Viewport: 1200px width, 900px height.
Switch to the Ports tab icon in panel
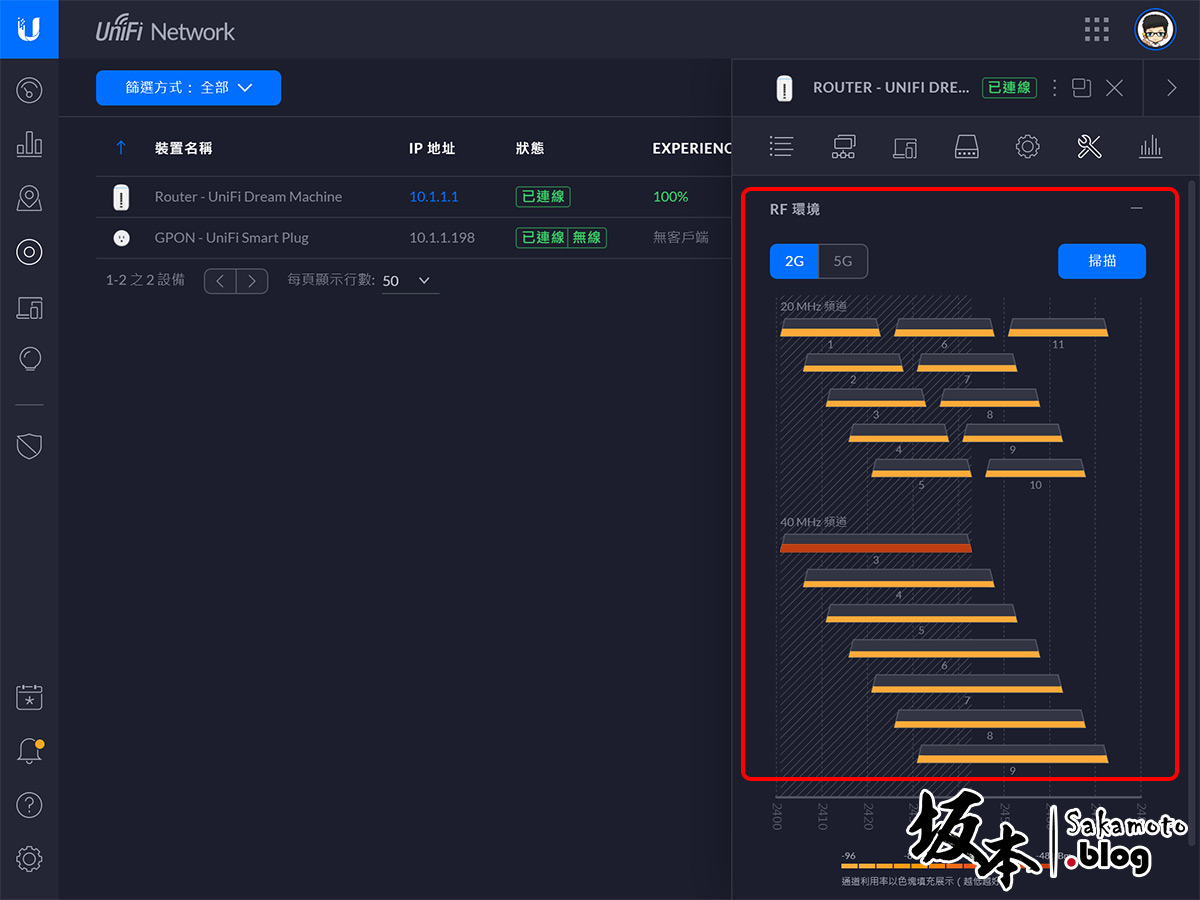pos(966,147)
